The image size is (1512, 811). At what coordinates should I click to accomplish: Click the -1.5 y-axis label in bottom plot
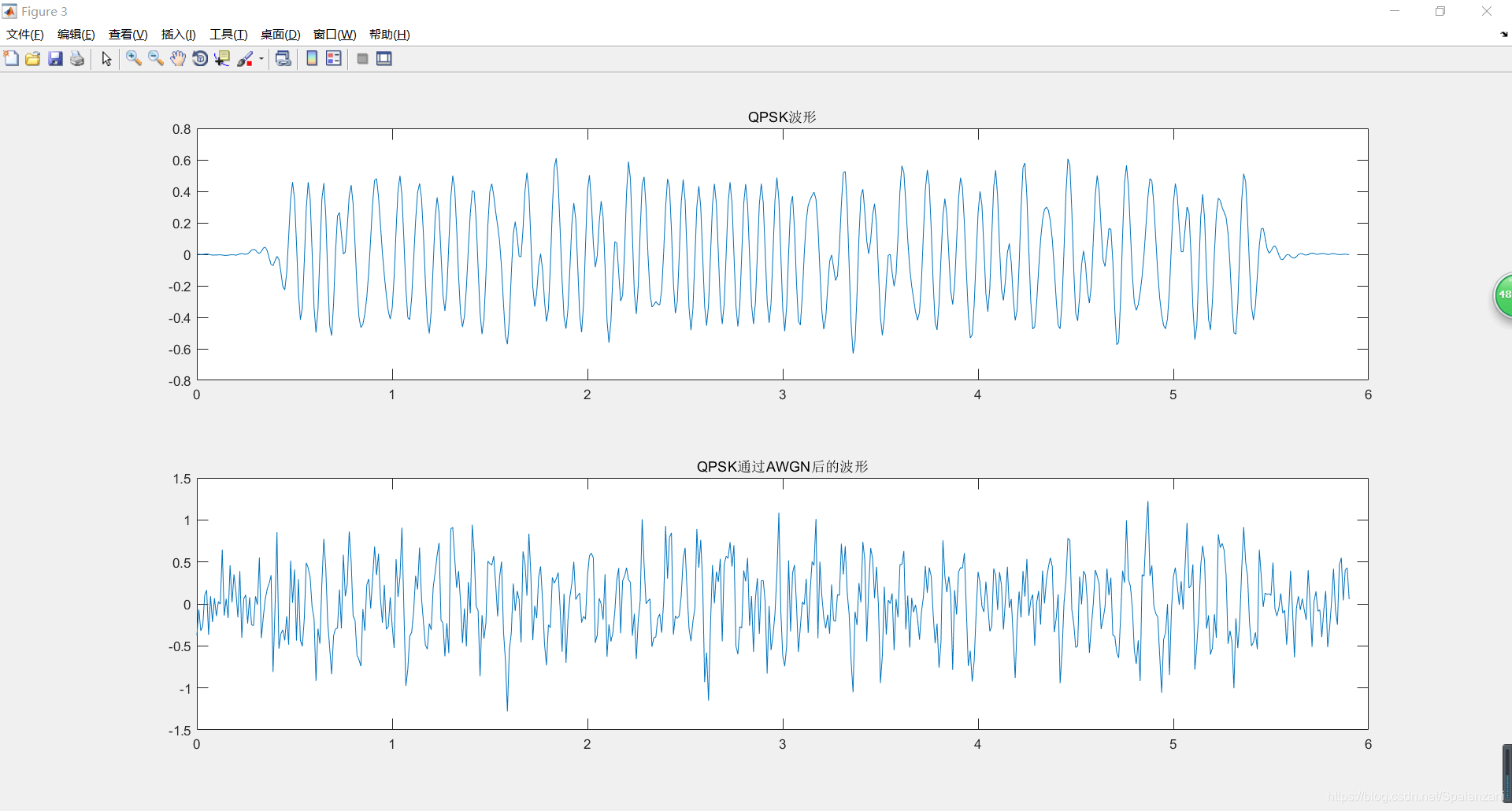[180, 731]
